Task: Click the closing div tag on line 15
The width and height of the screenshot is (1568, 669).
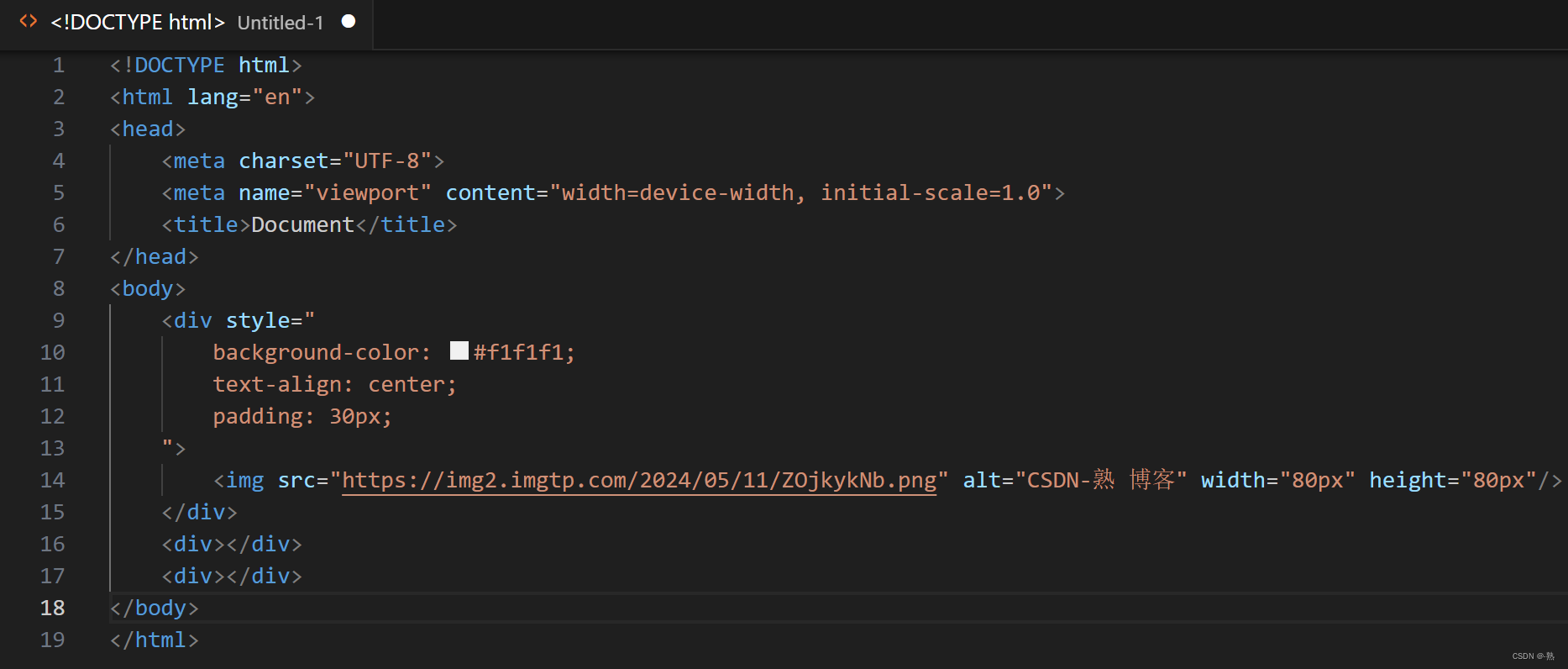Action: (200, 513)
